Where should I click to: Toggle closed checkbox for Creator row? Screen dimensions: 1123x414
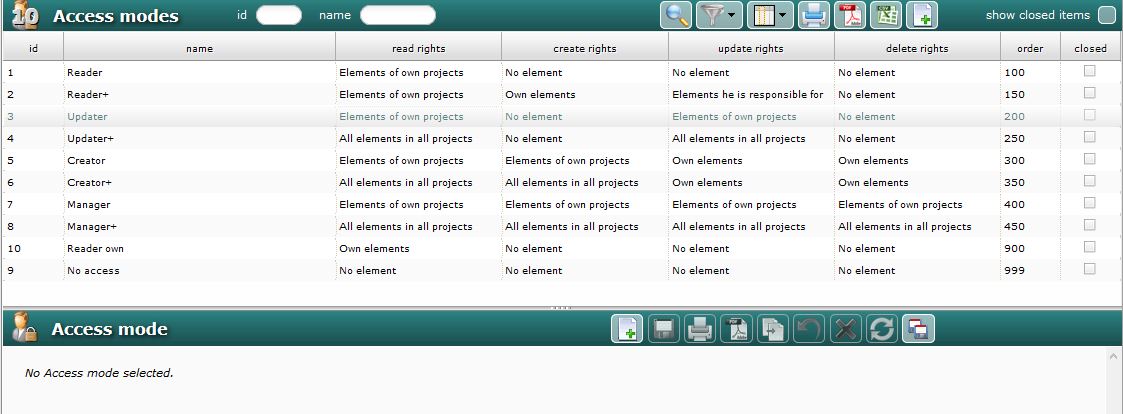(x=1089, y=159)
